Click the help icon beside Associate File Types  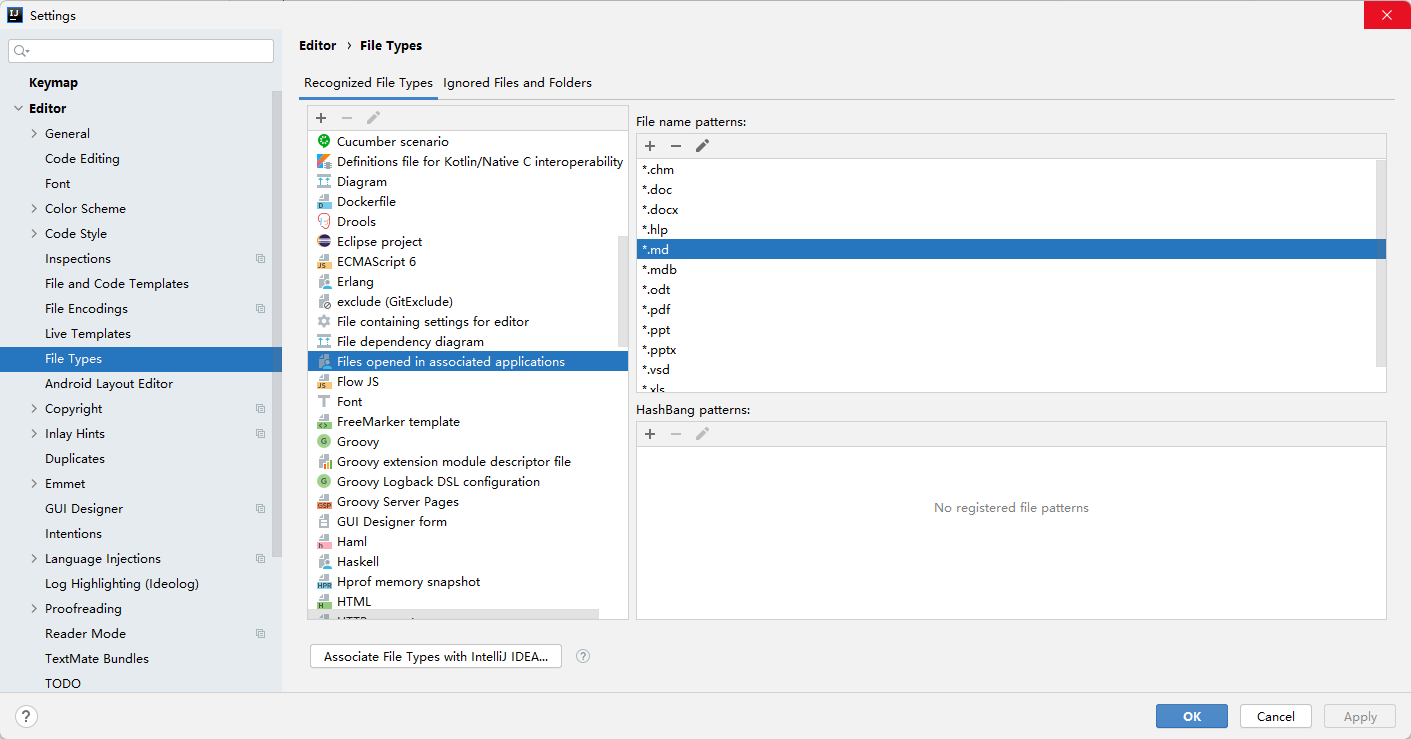(x=583, y=657)
